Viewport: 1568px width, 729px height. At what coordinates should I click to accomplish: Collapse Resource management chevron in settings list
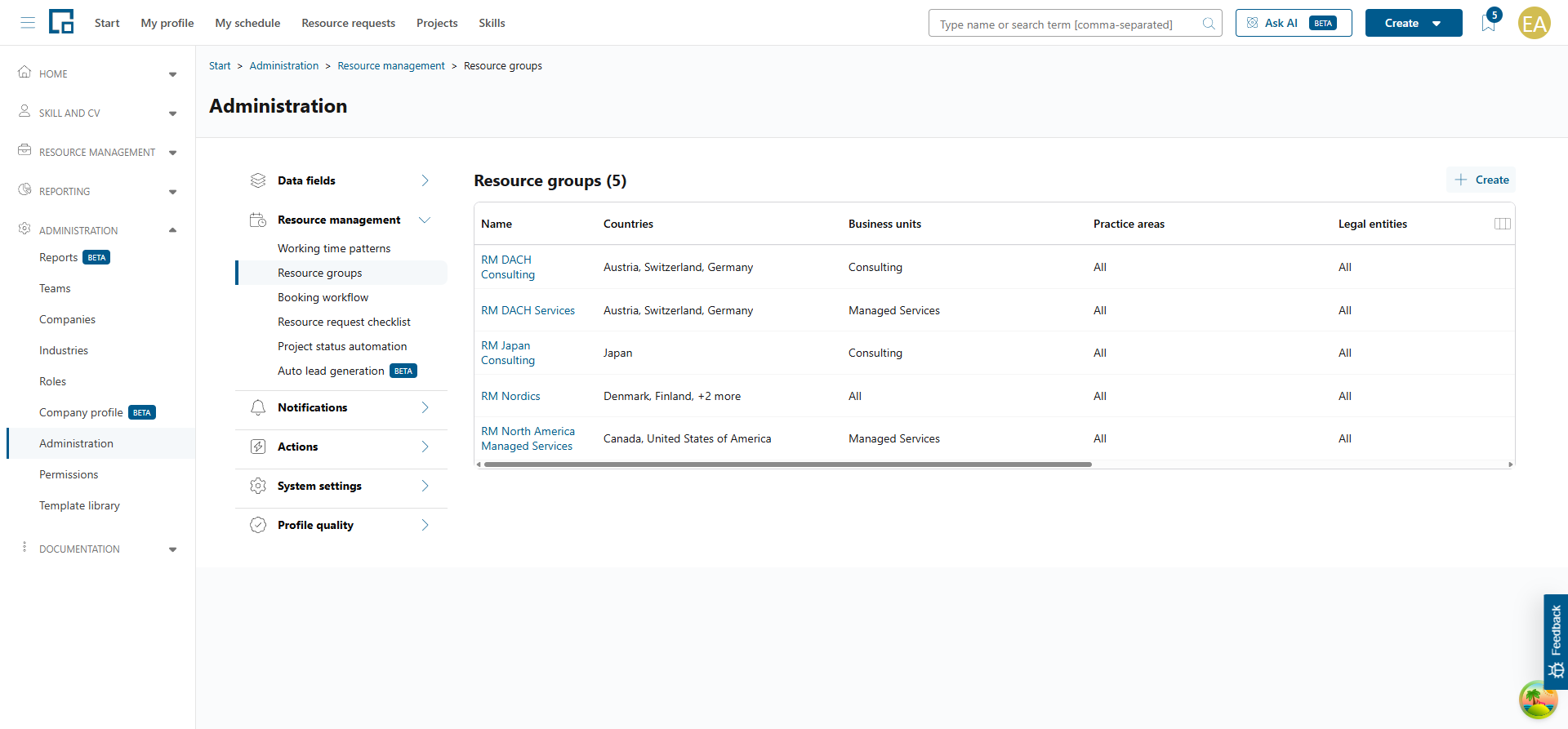[425, 220]
